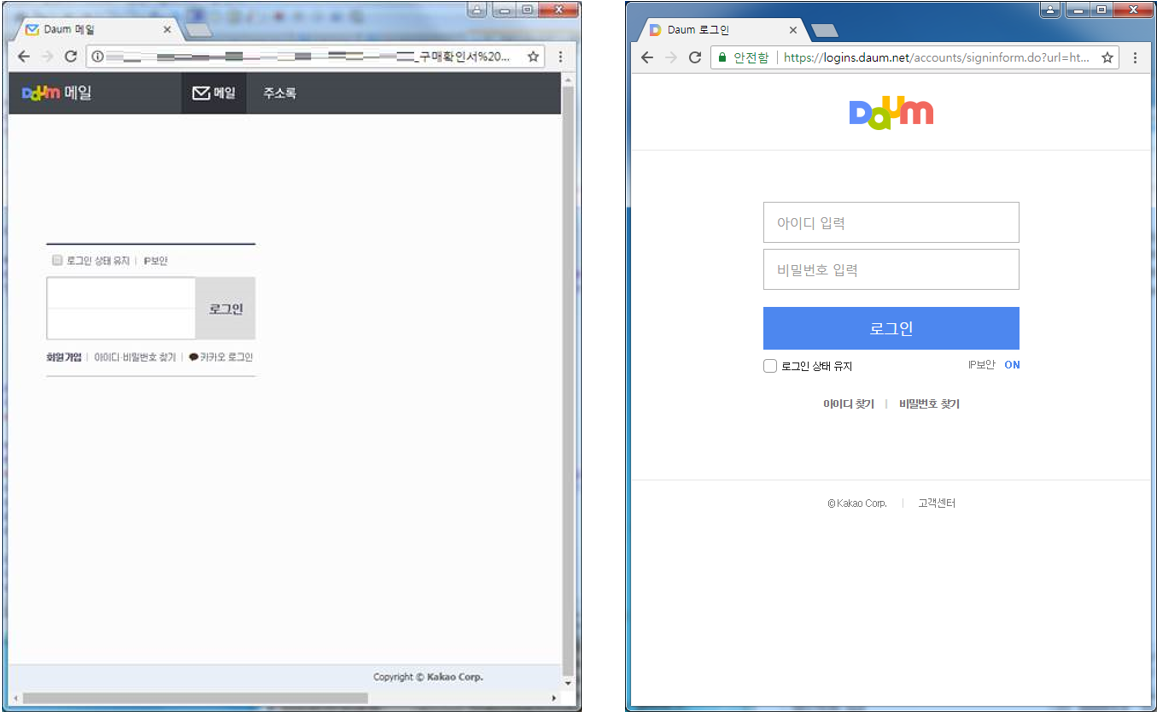Click Kakao Corp. copyright in left footer
This screenshot has width=1160, height=714.
click(428, 676)
